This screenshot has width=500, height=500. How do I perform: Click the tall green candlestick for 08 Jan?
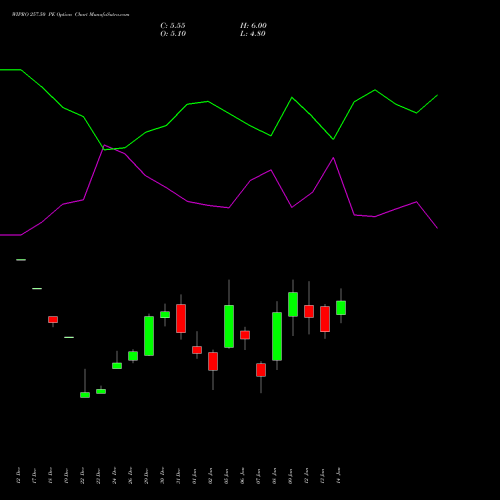(277, 336)
